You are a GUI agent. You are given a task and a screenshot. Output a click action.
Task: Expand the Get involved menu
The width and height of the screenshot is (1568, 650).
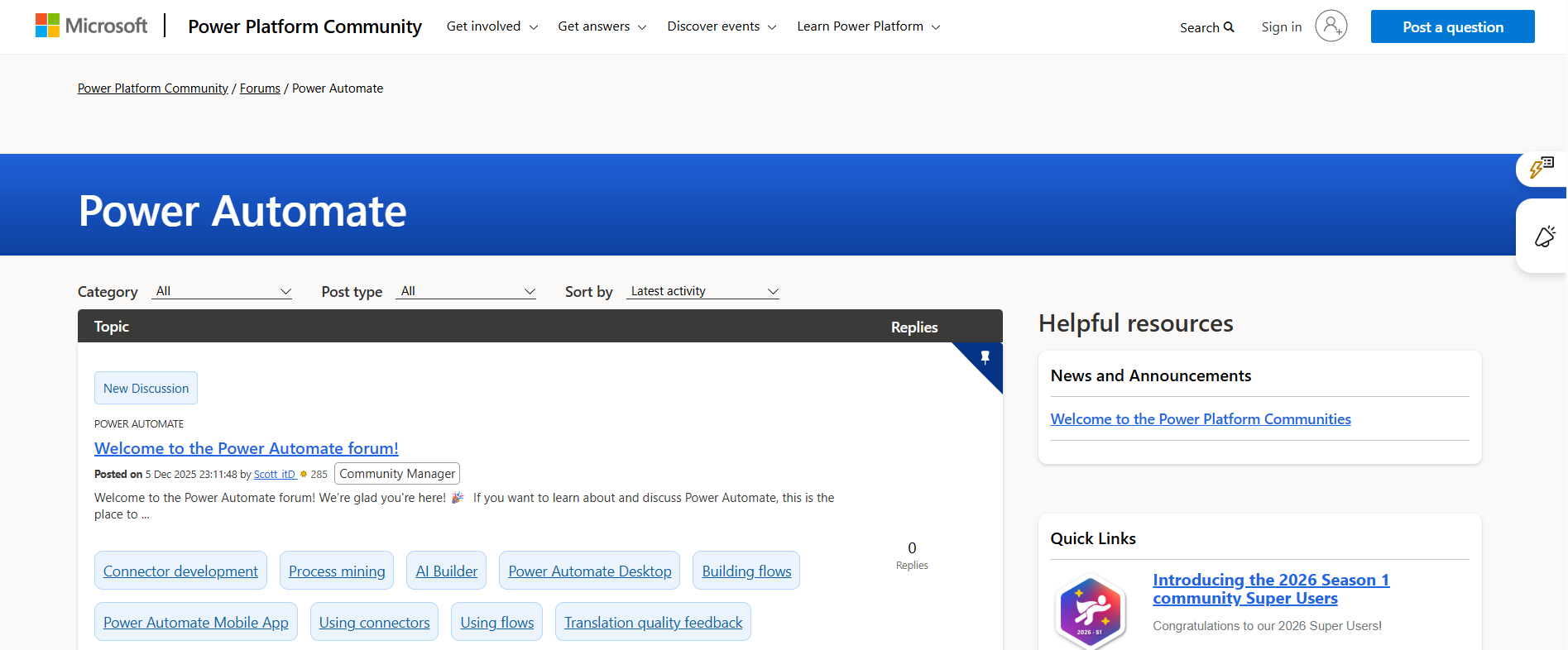click(x=492, y=26)
